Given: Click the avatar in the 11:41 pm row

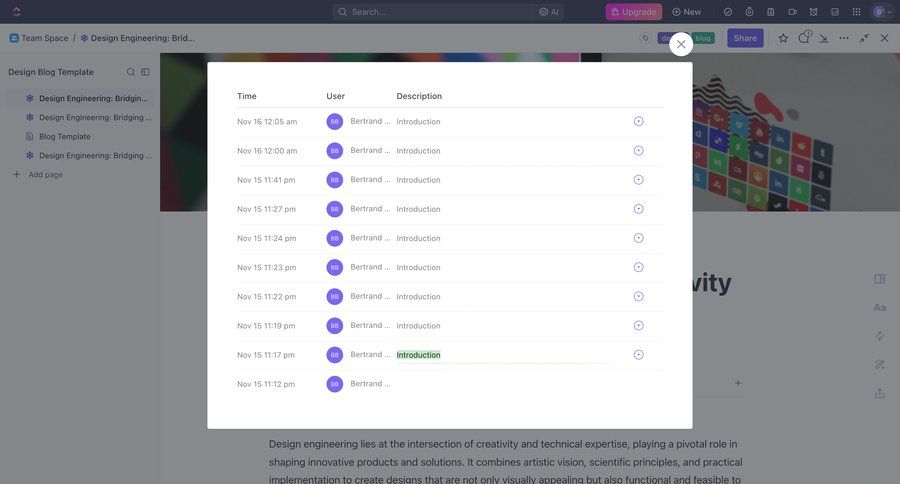Looking at the screenshot, I should tap(335, 180).
